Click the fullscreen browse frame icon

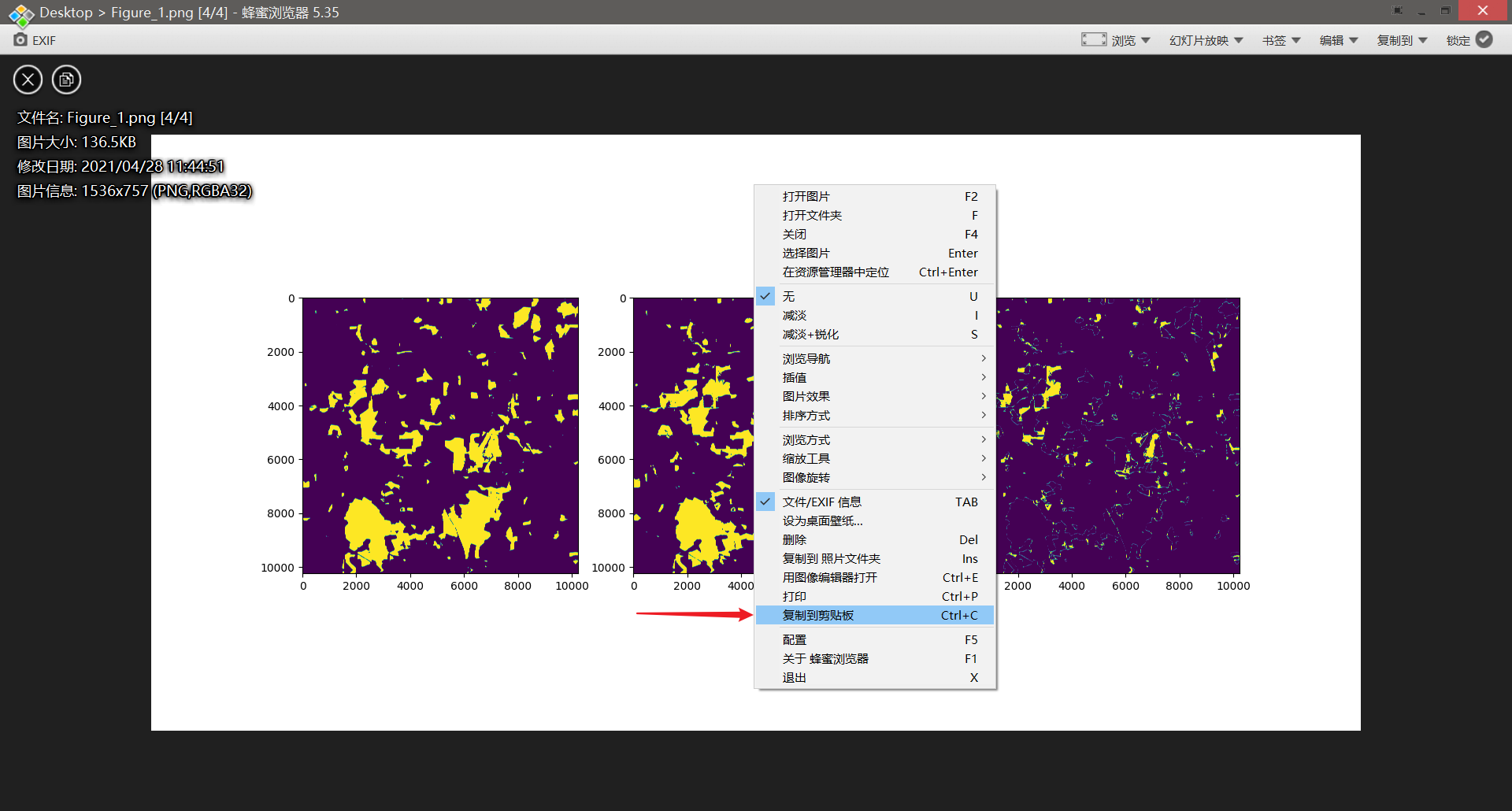[x=1093, y=39]
